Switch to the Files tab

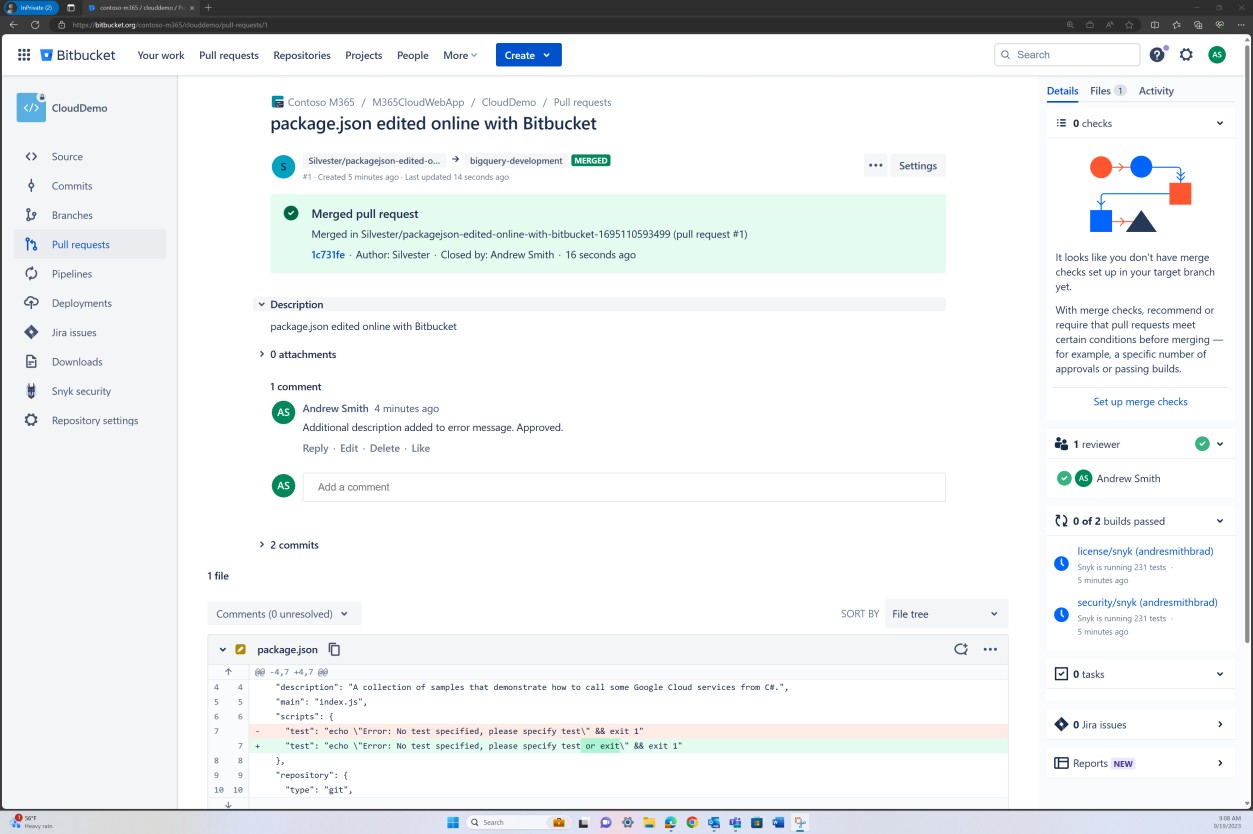click(x=1099, y=90)
